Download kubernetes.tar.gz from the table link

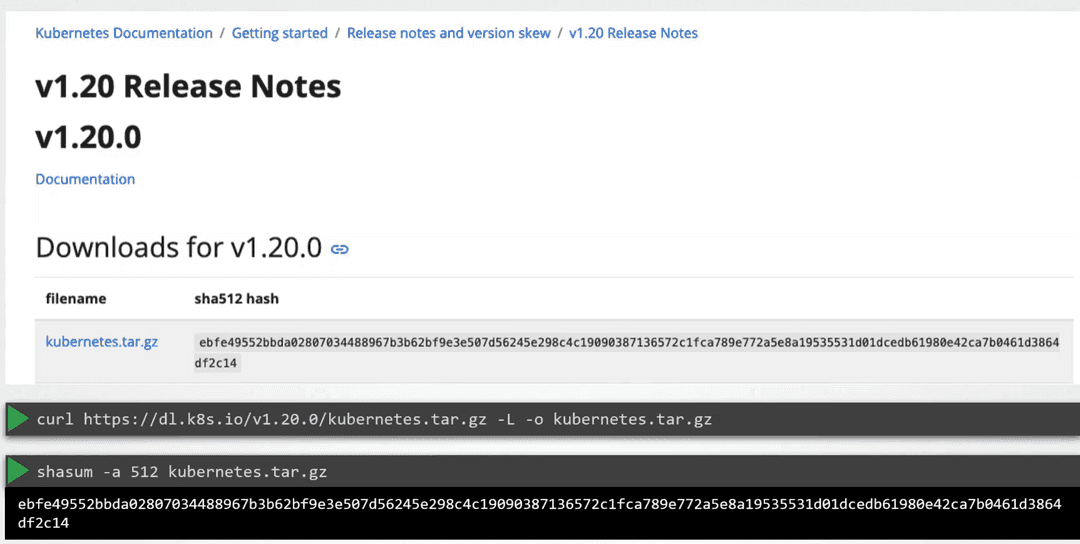pos(102,341)
